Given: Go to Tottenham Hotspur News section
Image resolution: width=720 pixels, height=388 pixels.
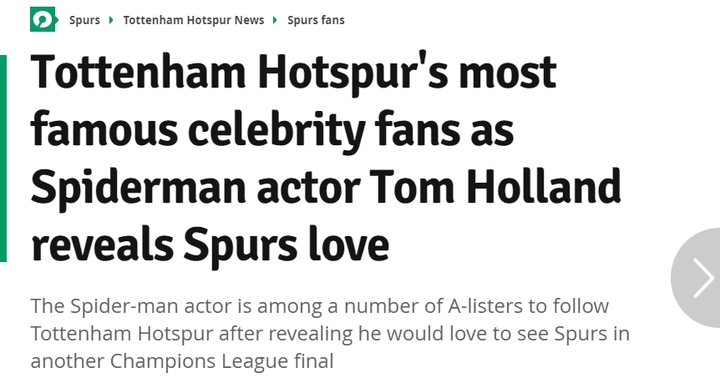Looking at the screenshot, I should point(193,20).
